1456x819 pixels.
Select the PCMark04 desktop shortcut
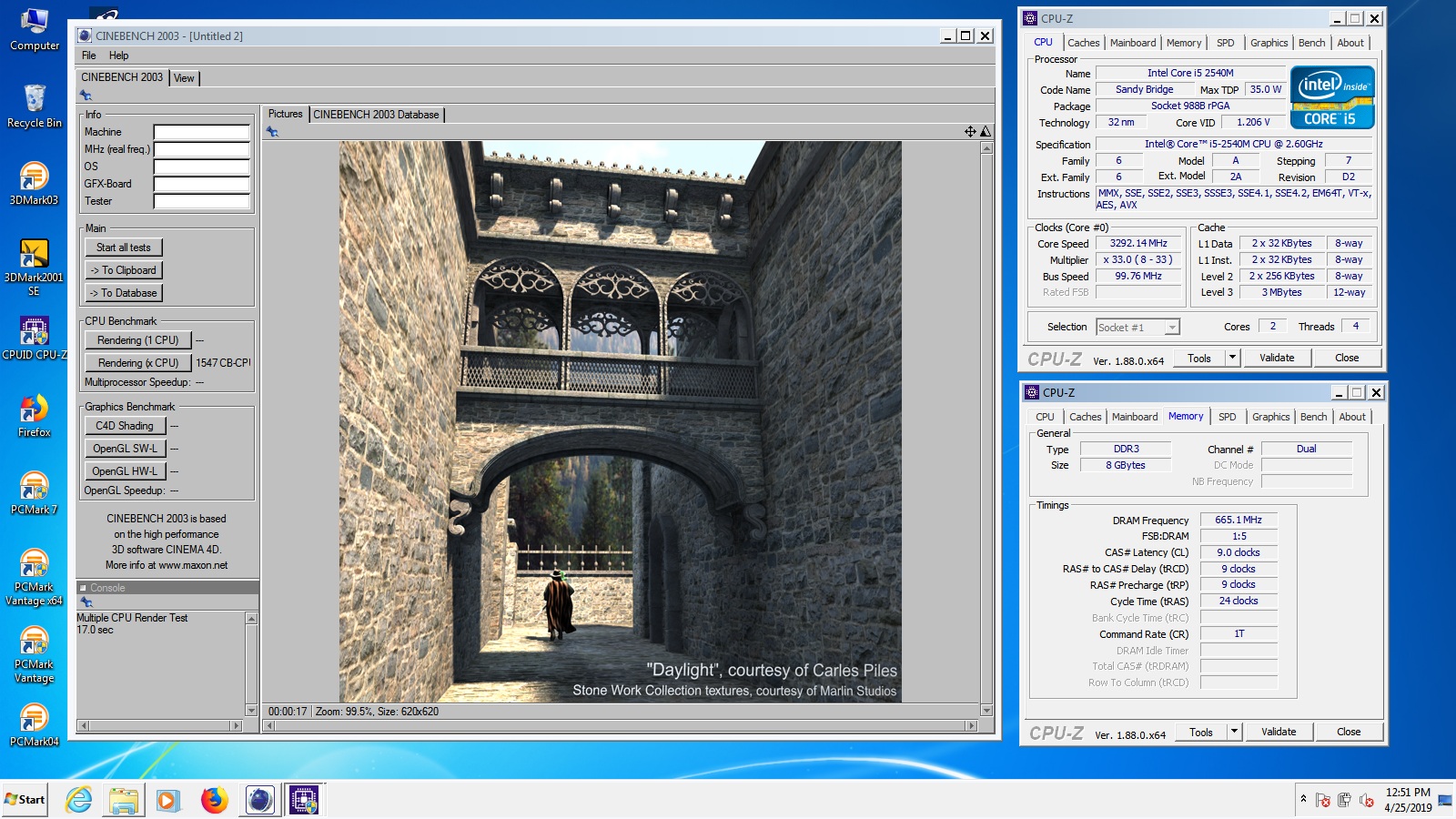pyautogui.click(x=35, y=725)
